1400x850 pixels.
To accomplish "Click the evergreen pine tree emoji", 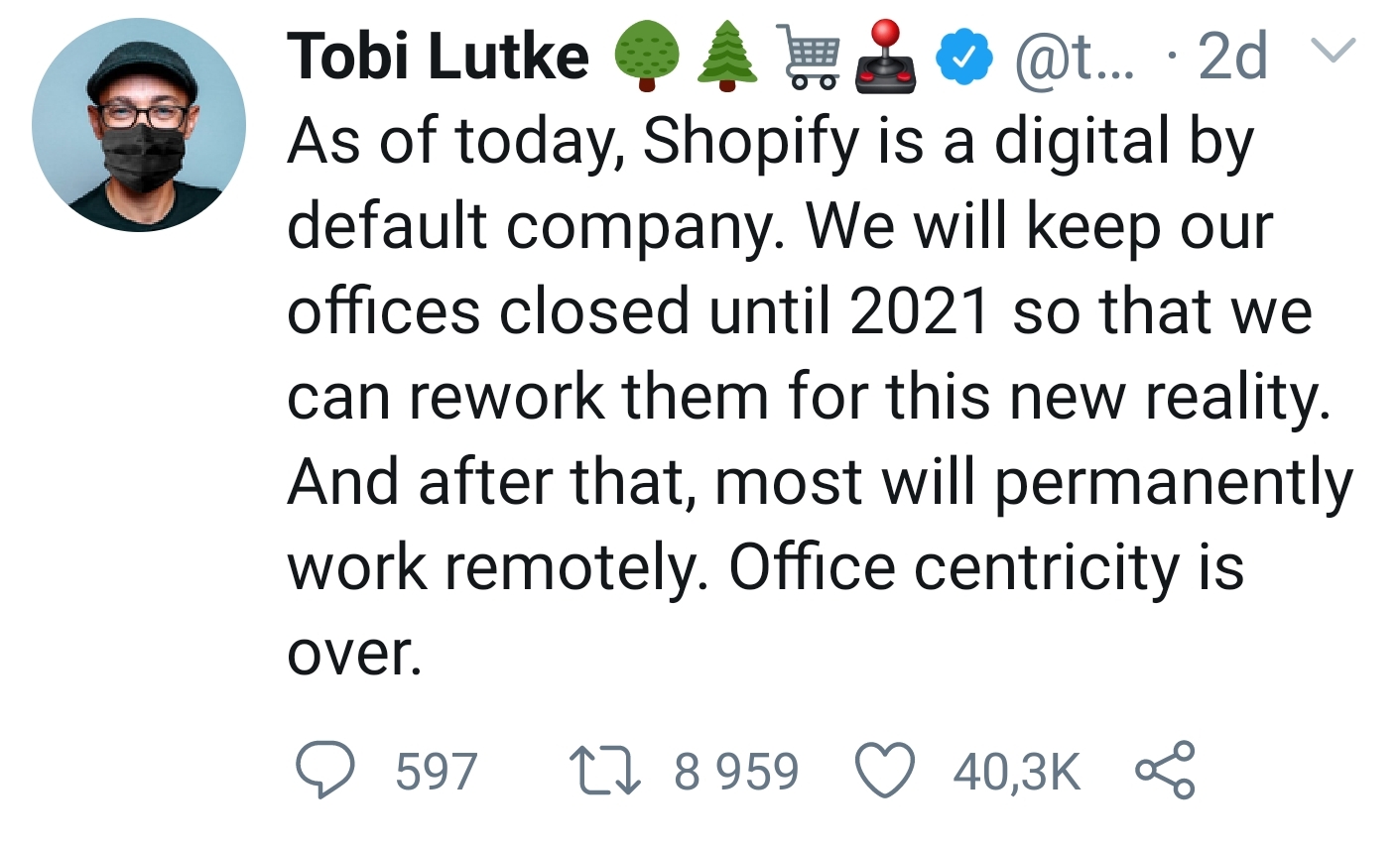I will [727, 57].
